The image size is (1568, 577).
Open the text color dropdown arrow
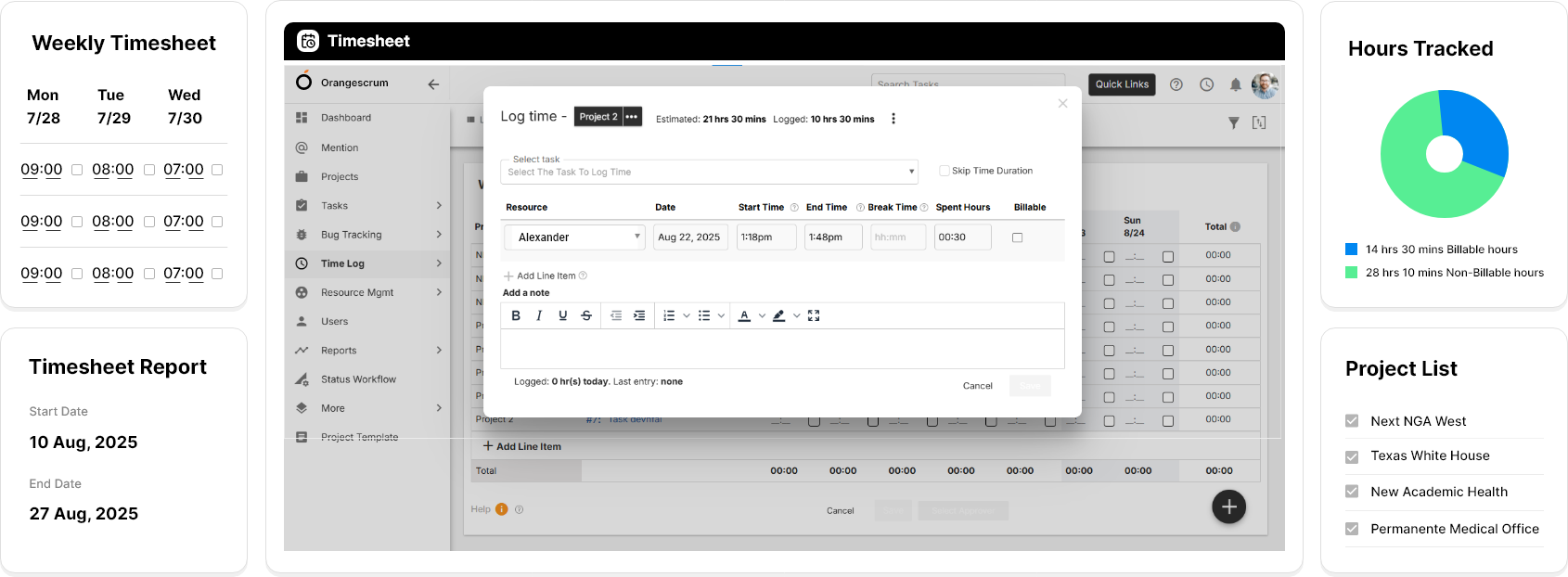pos(762,315)
